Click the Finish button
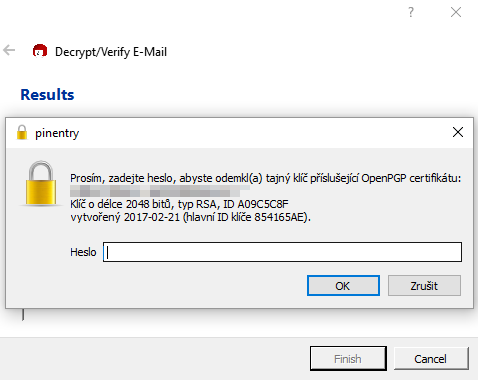The height and width of the screenshot is (380, 478). [348, 359]
